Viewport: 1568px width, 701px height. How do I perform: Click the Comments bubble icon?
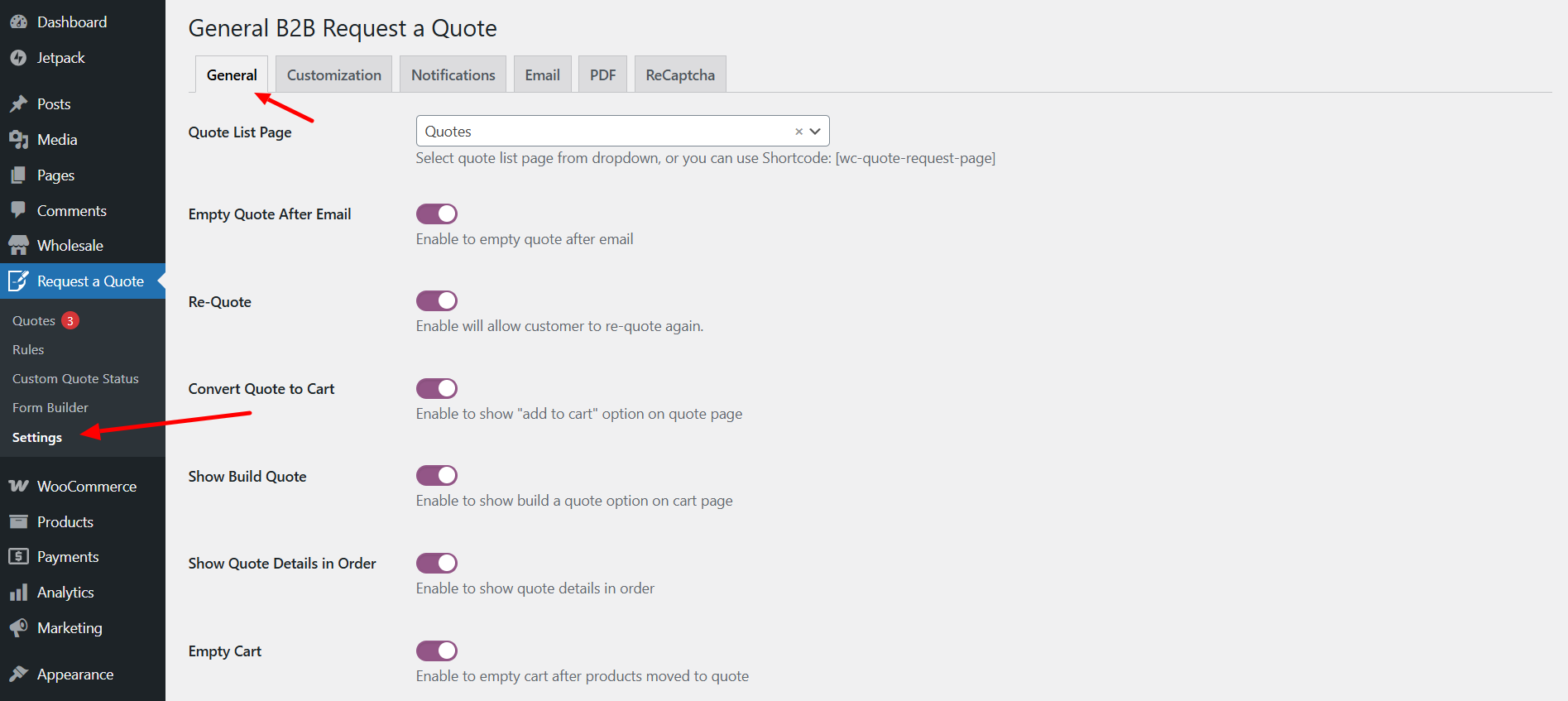click(x=18, y=210)
